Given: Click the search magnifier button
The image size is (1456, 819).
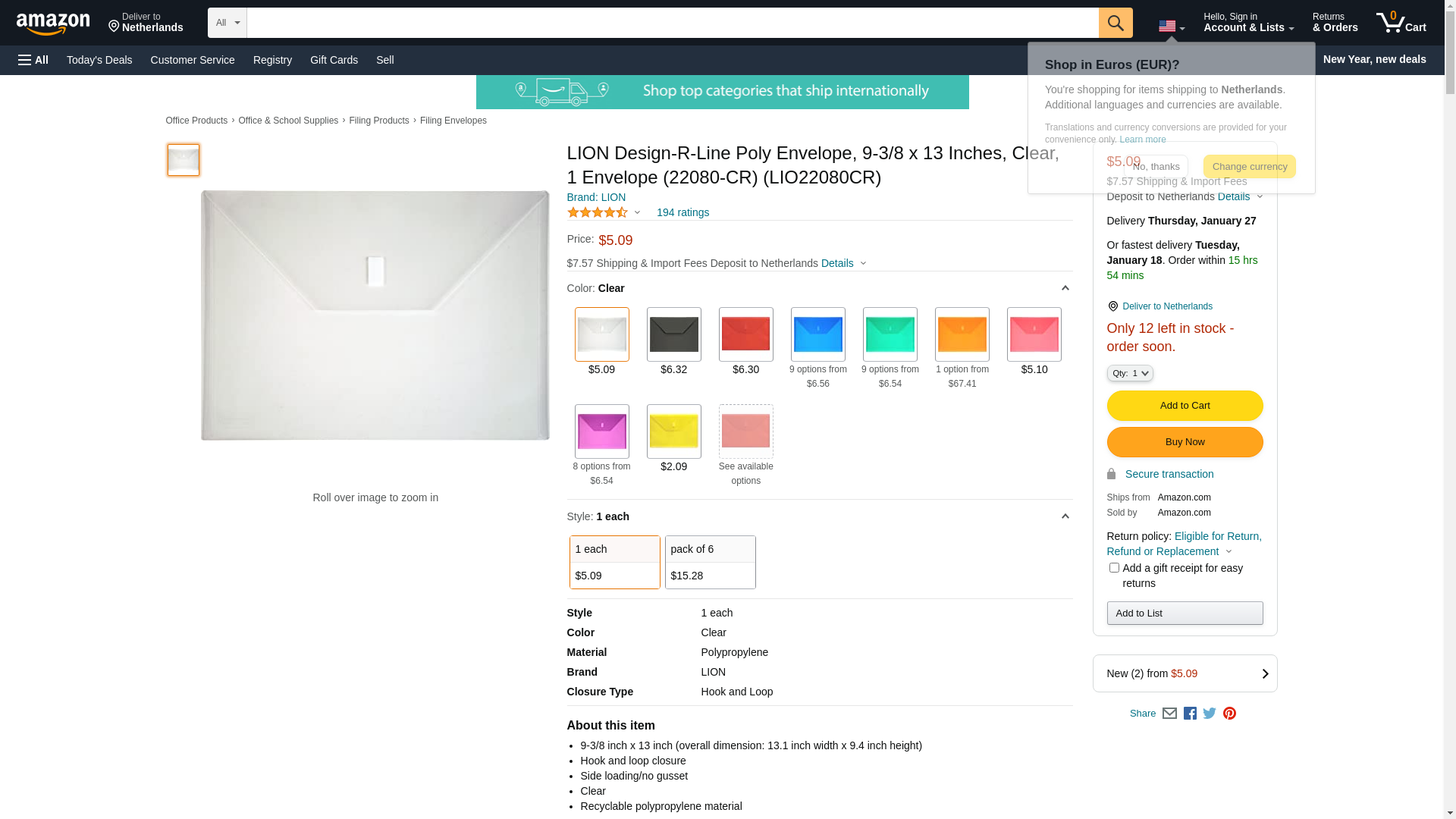Looking at the screenshot, I should [1115, 23].
